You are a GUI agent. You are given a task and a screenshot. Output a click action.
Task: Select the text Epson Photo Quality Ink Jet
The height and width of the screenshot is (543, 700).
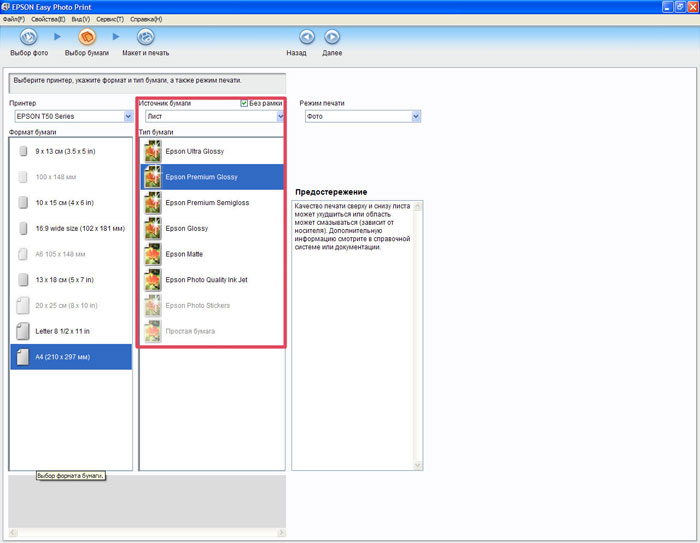[206, 280]
